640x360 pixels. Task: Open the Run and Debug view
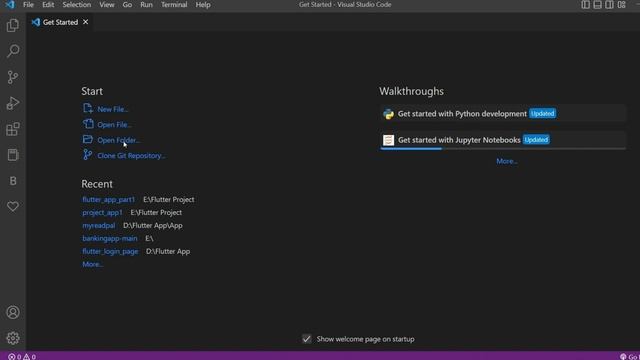coord(13,103)
